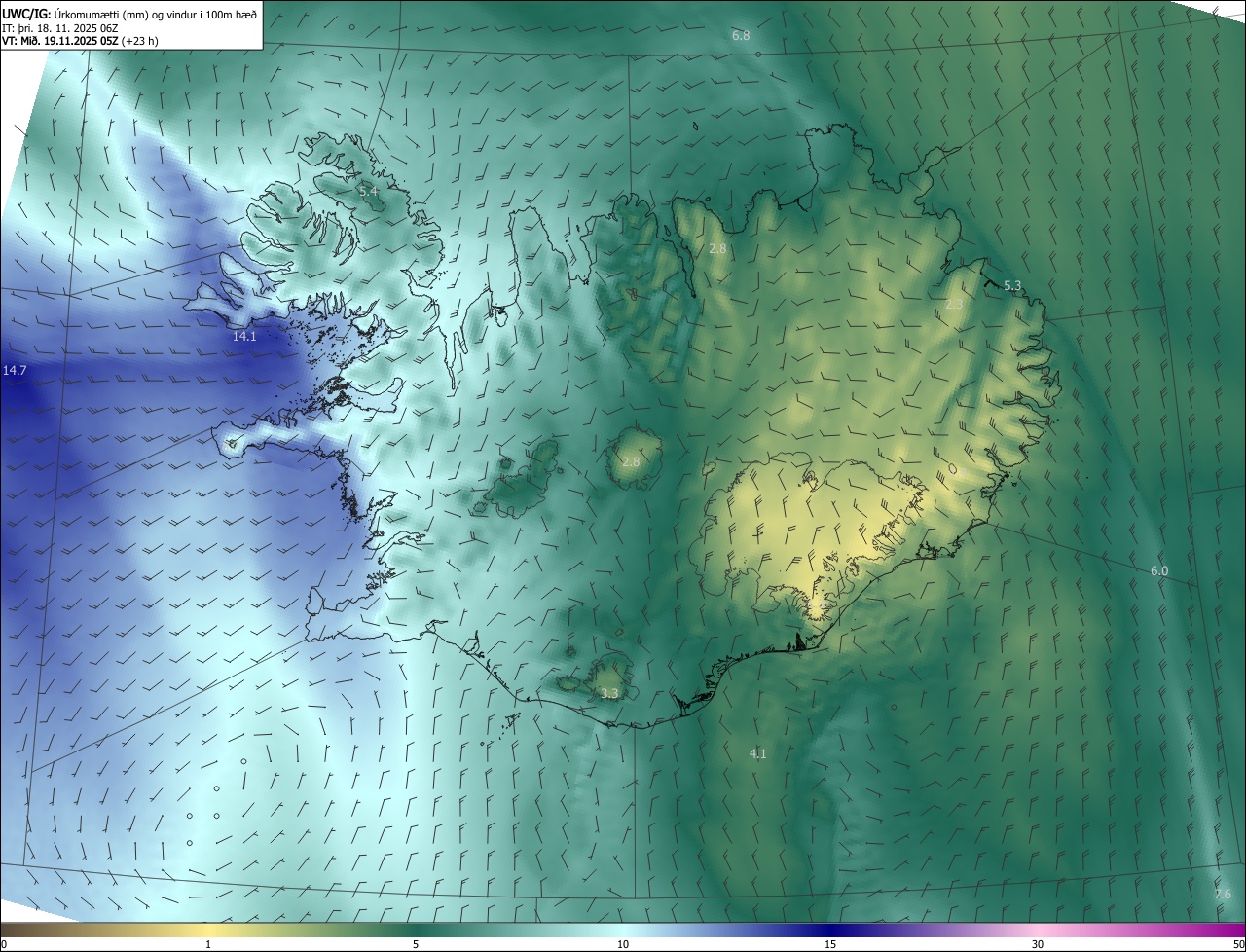Select the 5.4 value label in Westfjords

click(368, 192)
